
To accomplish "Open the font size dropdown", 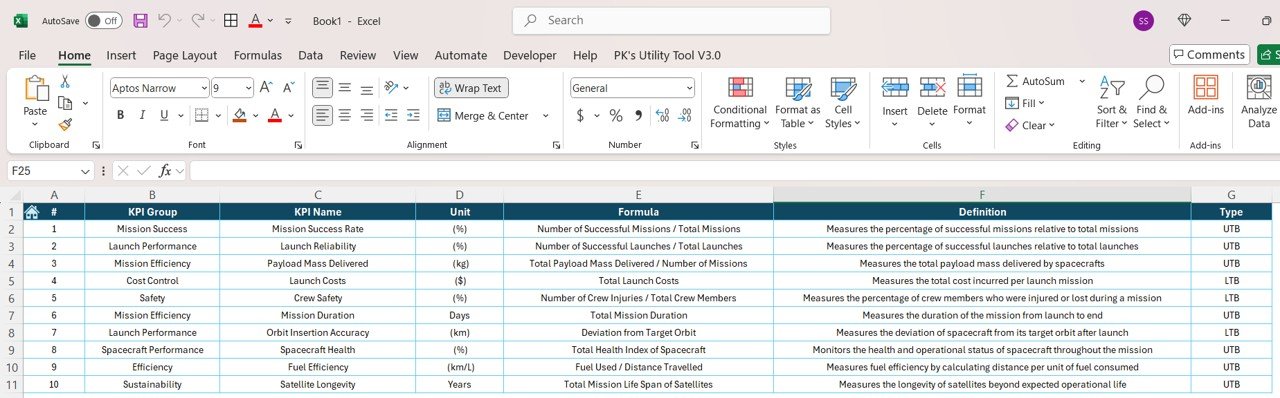I will click(x=247, y=88).
